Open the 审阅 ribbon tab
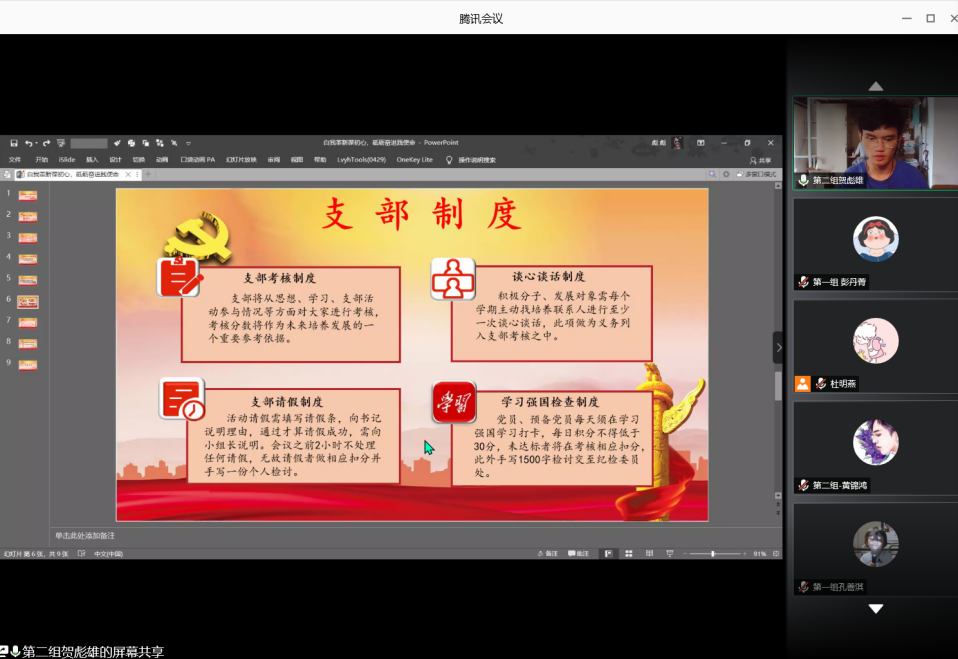The height and width of the screenshot is (659, 958). click(273, 159)
